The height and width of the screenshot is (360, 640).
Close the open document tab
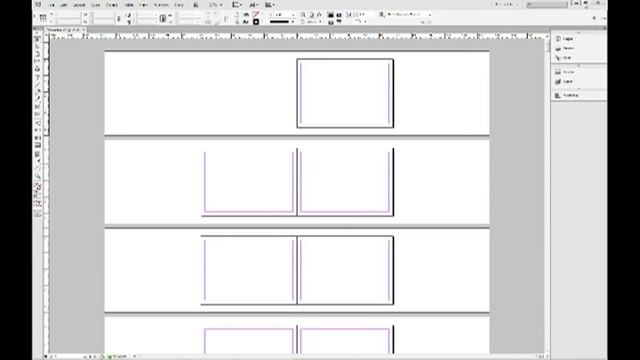tap(84, 30)
